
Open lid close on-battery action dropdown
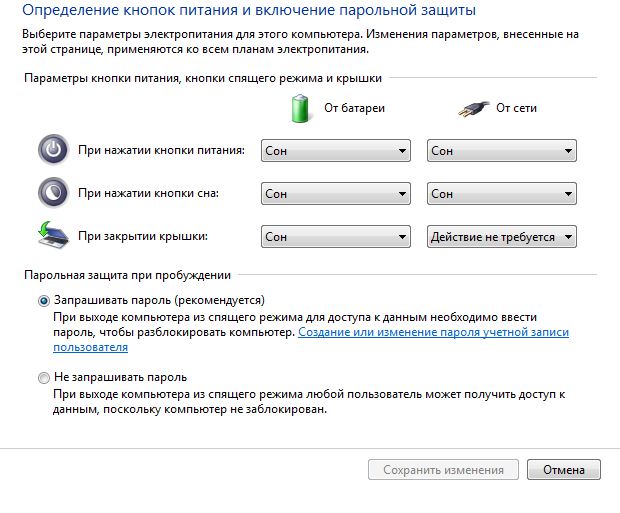click(x=335, y=237)
